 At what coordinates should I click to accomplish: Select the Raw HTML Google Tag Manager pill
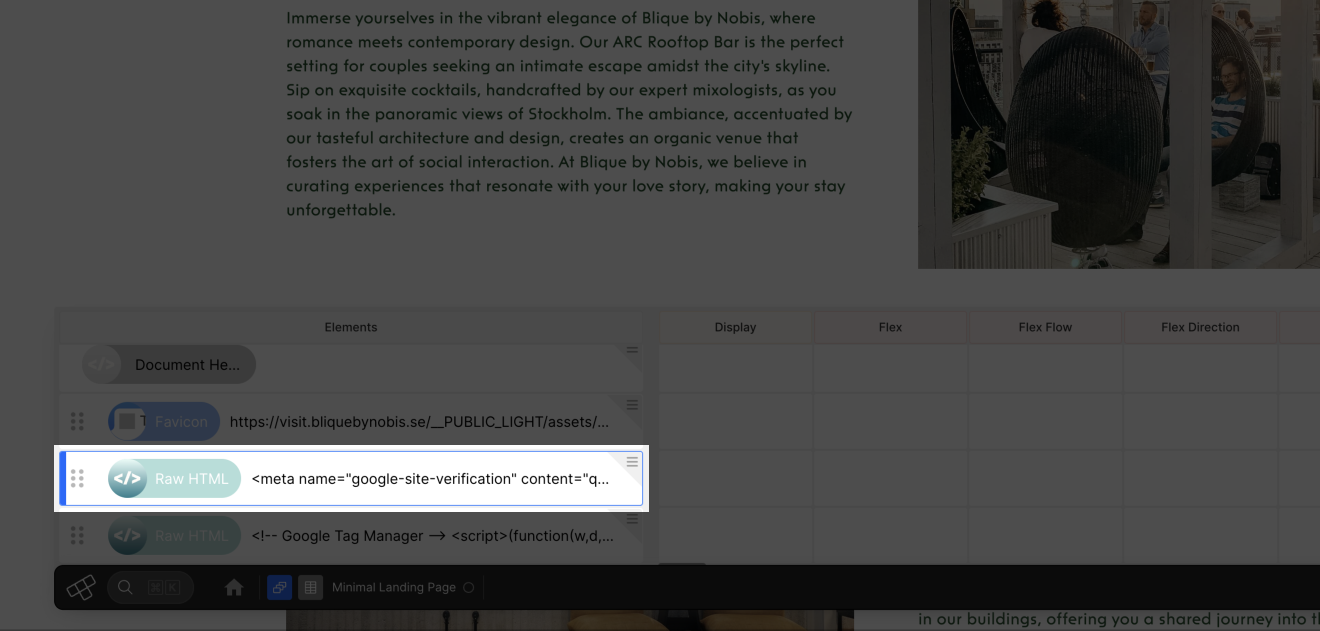[174, 536]
